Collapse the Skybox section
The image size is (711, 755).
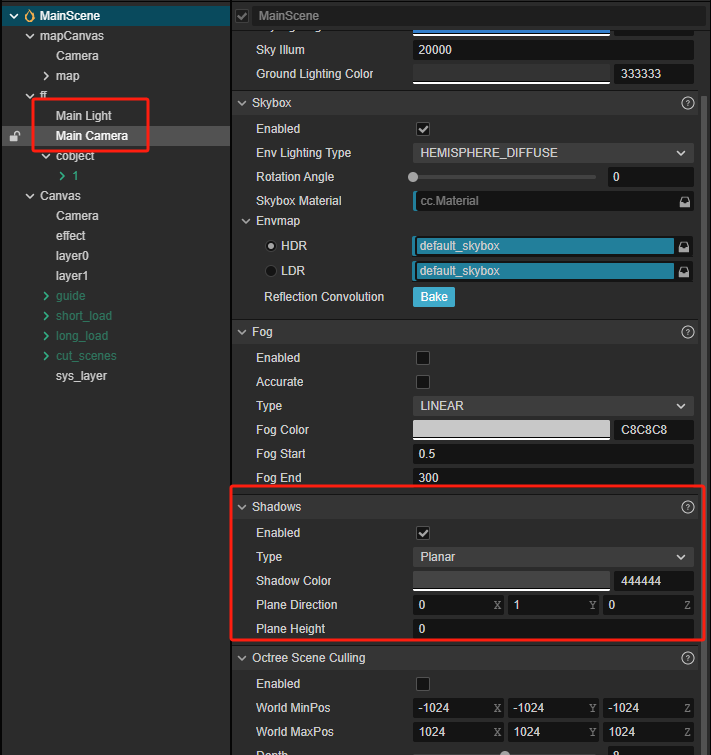[x=242, y=103]
